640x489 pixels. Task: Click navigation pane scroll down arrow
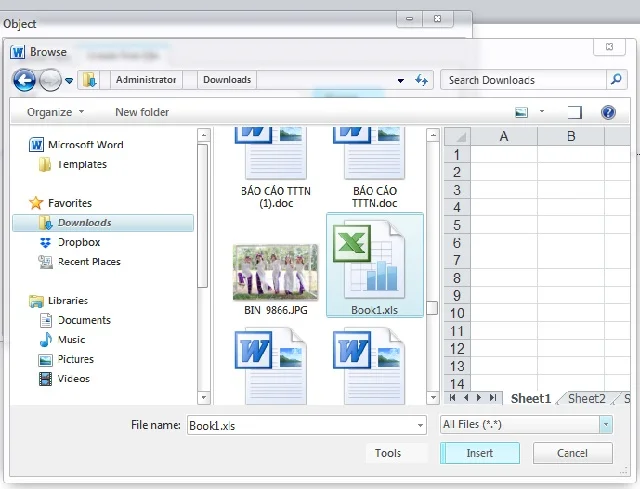point(203,397)
